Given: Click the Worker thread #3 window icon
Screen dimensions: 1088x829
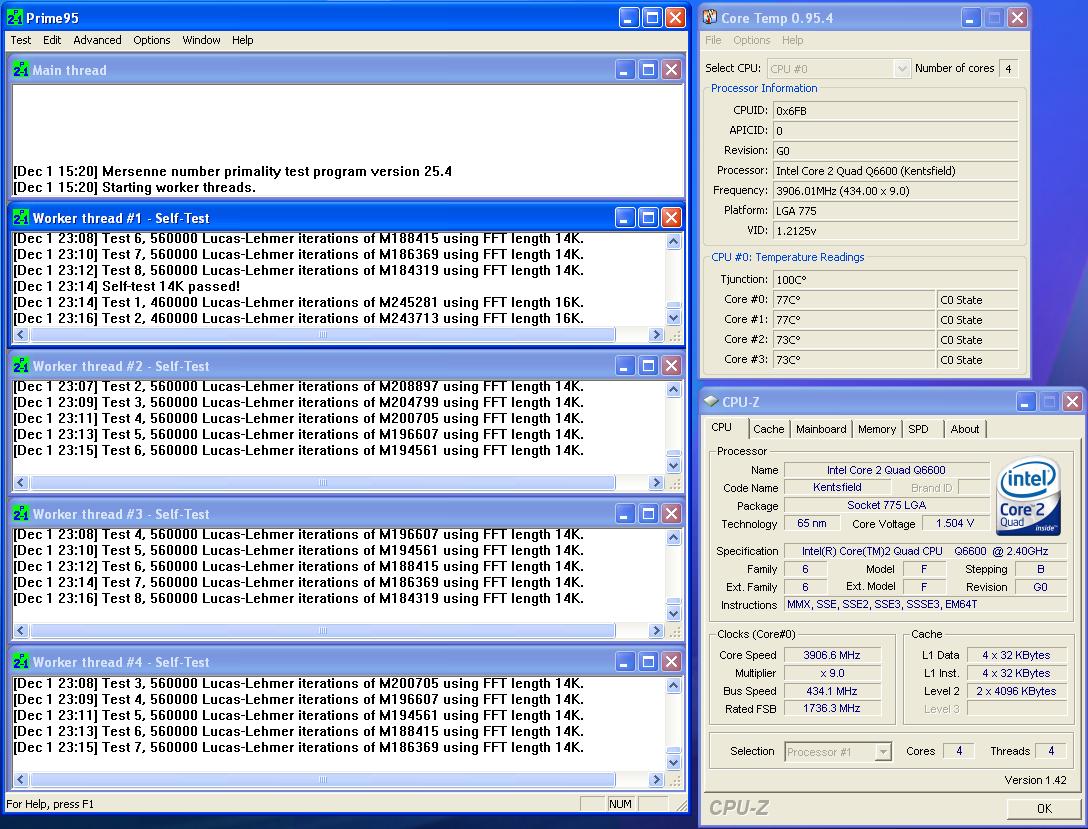Looking at the screenshot, I should click(x=21, y=514).
